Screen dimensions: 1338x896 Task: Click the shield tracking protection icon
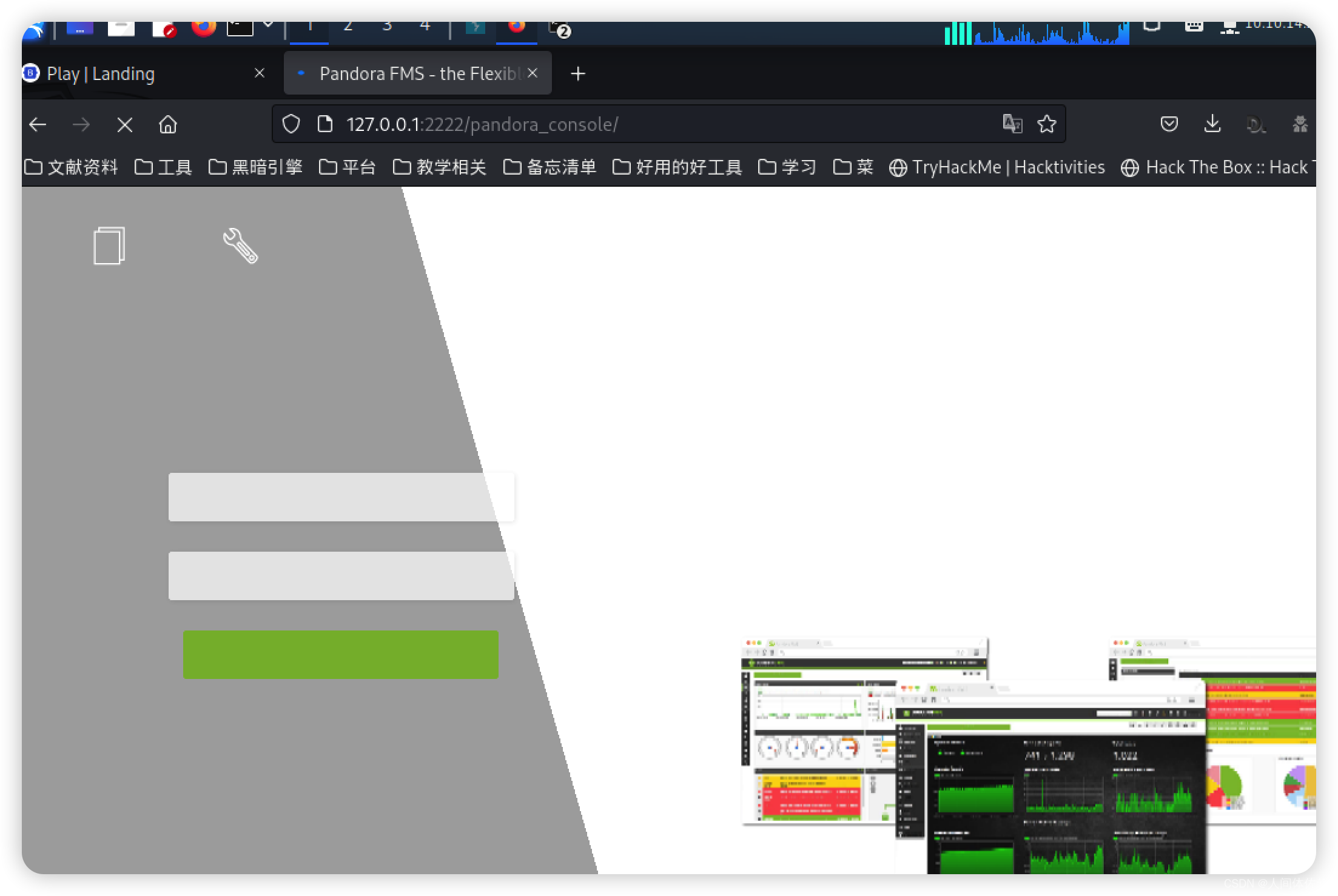click(x=291, y=124)
